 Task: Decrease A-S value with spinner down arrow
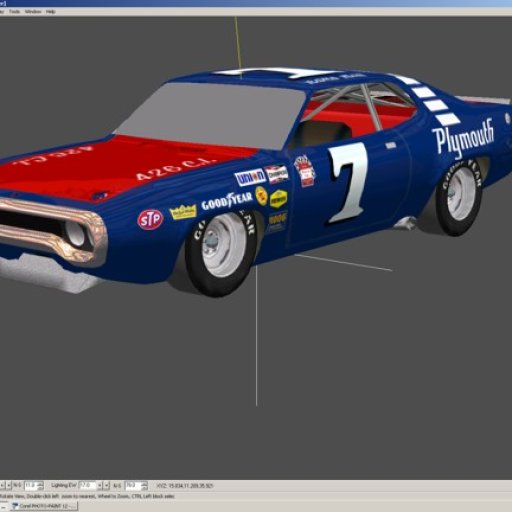tap(144, 487)
